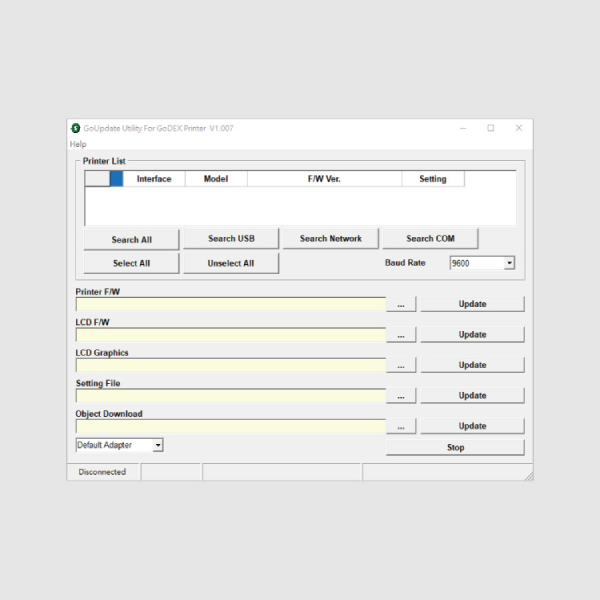Update the LCD F/W
Image resolution: width=600 pixels, height=600 pixels.
pyautogui.click(x=472, y=334)
